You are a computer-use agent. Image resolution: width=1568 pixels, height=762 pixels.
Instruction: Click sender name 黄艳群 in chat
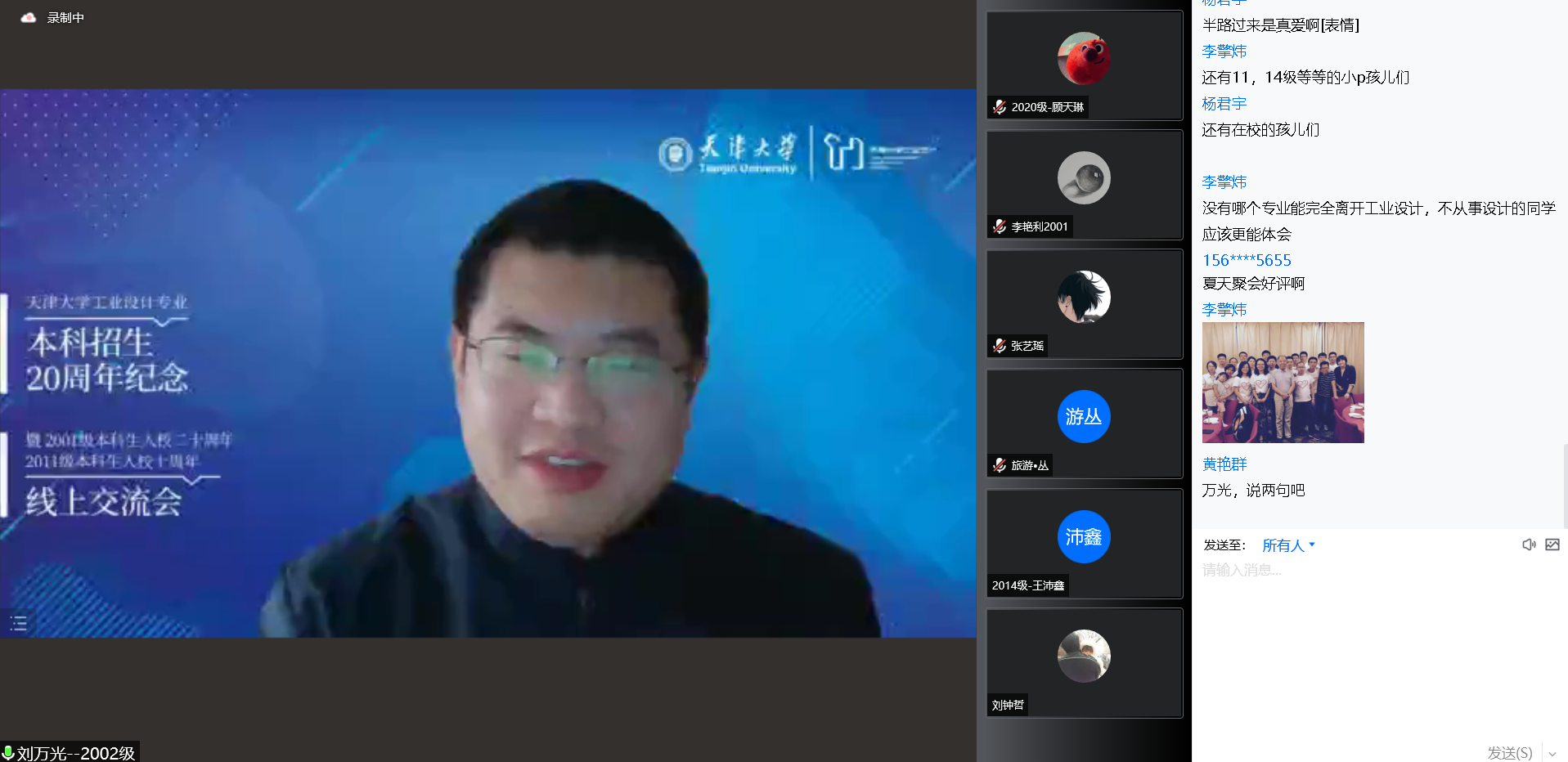1224,464
